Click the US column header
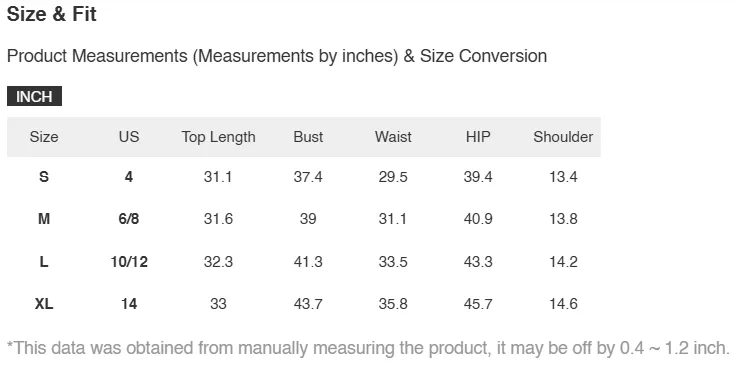736x375 pixels. tap(129, 137)
